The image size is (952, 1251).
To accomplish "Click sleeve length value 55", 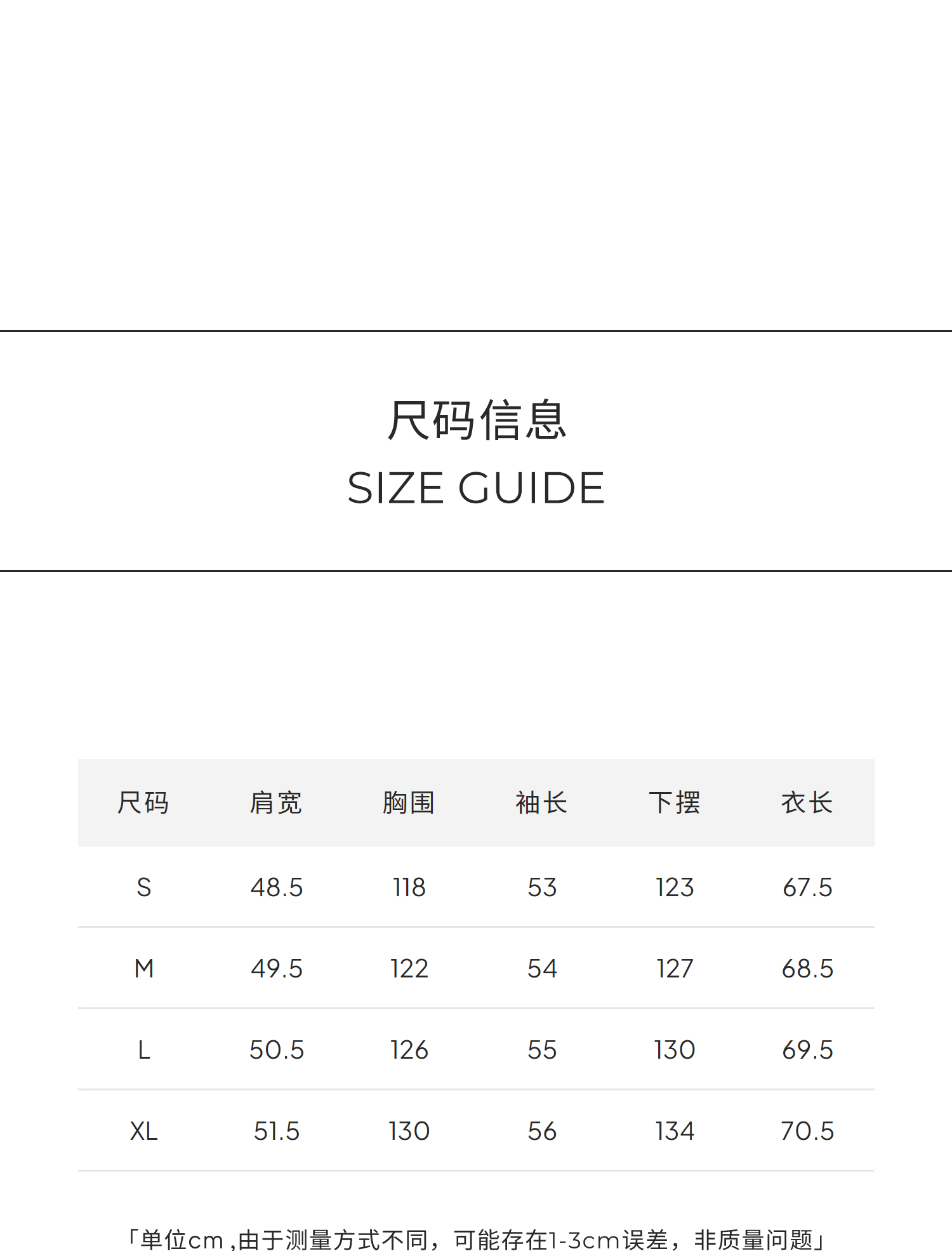I will point(542,1050).
